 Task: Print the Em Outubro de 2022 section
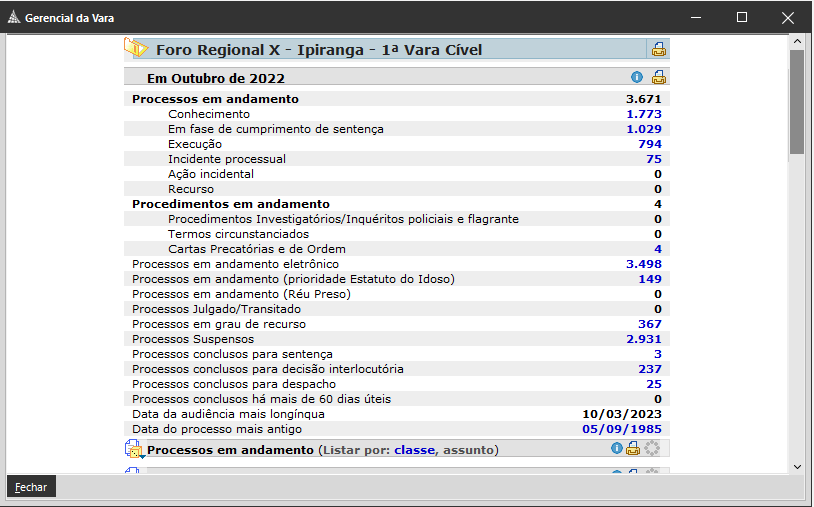coord(659,77)
